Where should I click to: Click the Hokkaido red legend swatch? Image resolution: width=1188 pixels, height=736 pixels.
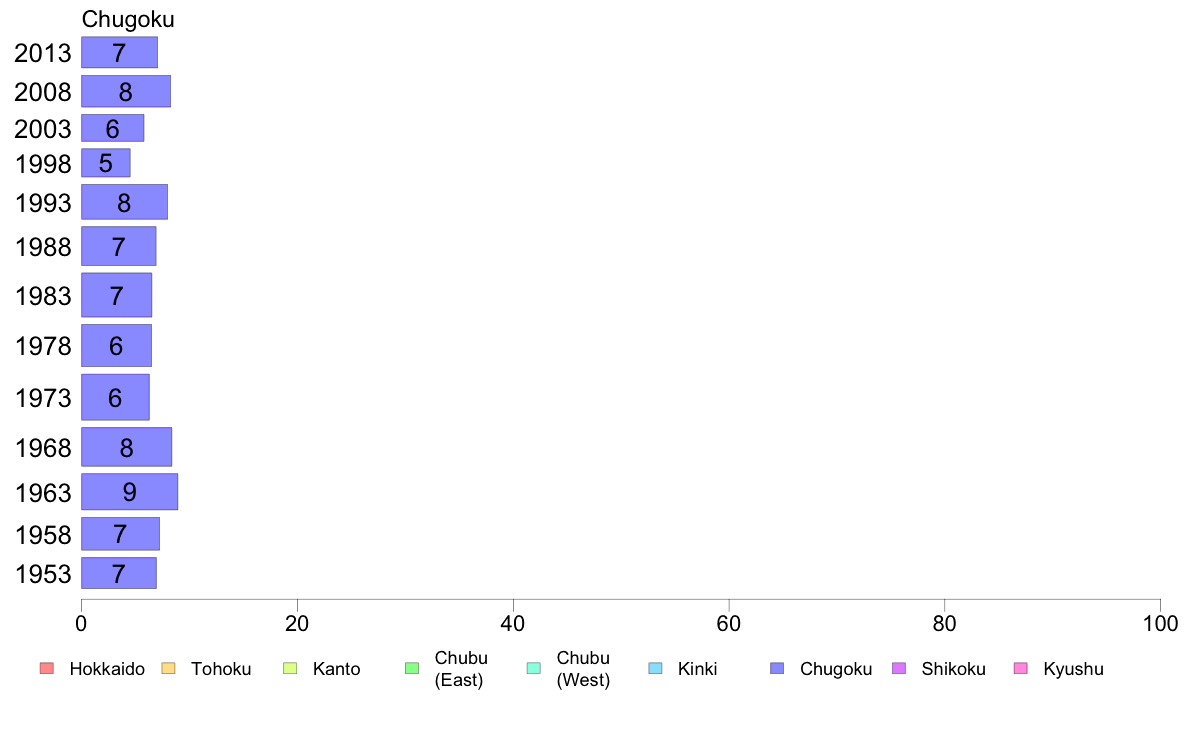coord(47,668)
